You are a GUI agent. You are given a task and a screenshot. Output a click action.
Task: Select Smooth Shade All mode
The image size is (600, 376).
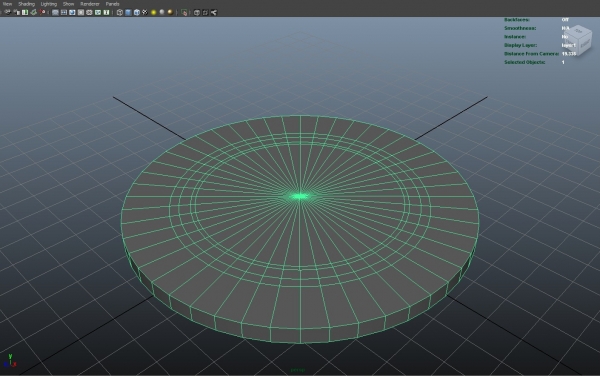click(x=128, y=12)
